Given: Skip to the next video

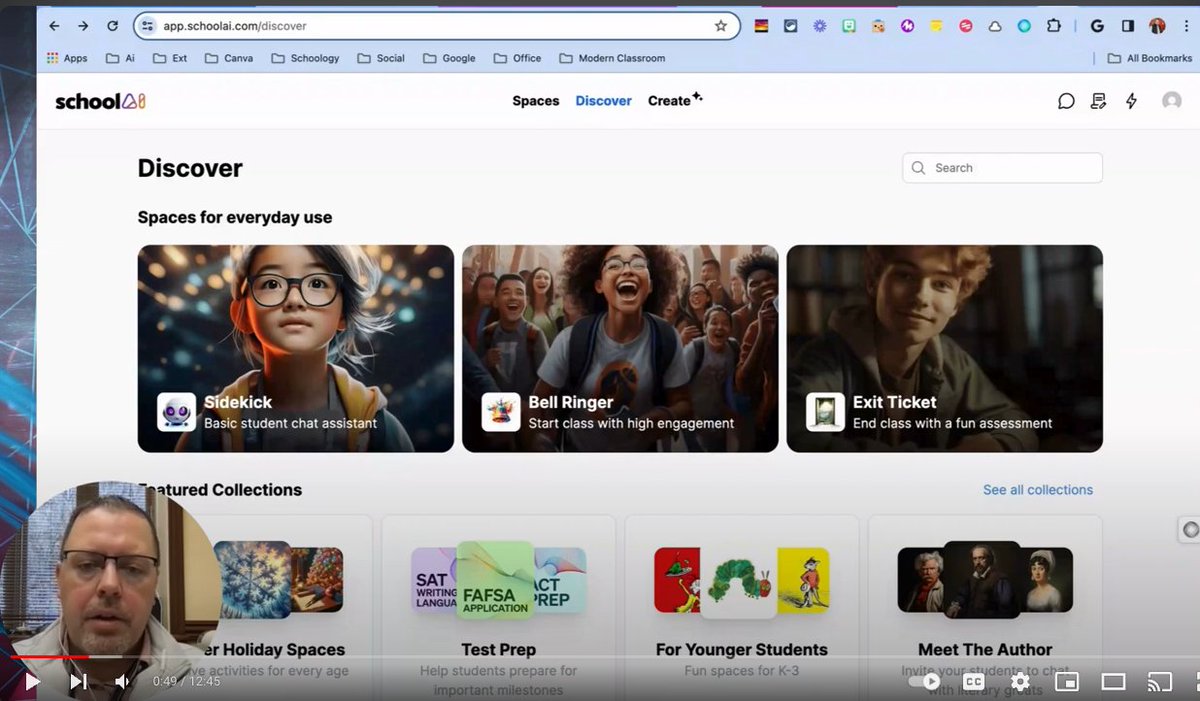Looking at the screenshot, I should [x=78, y=682].
